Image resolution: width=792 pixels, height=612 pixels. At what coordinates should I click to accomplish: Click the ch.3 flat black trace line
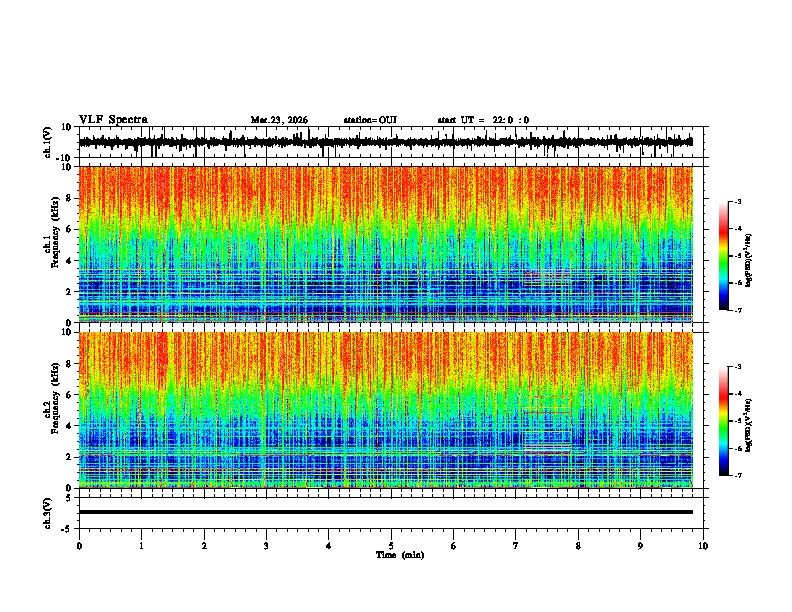(x=385, y=512)
